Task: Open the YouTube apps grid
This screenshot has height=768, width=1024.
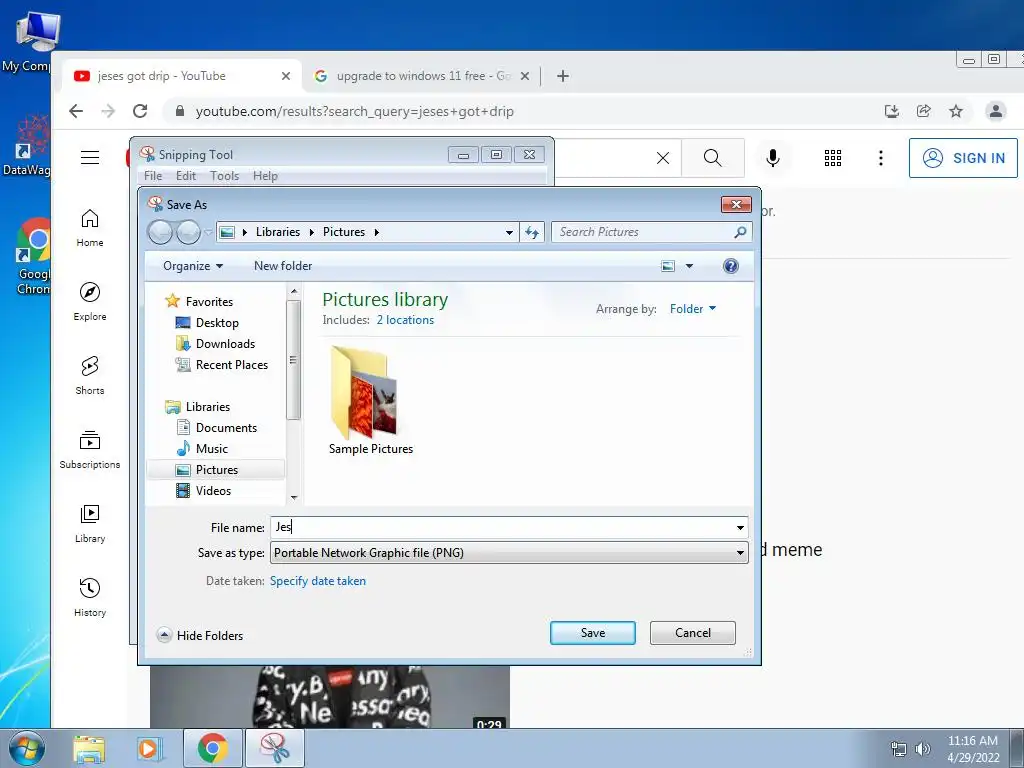Action: pyautogui.click(x=833, y=158)
